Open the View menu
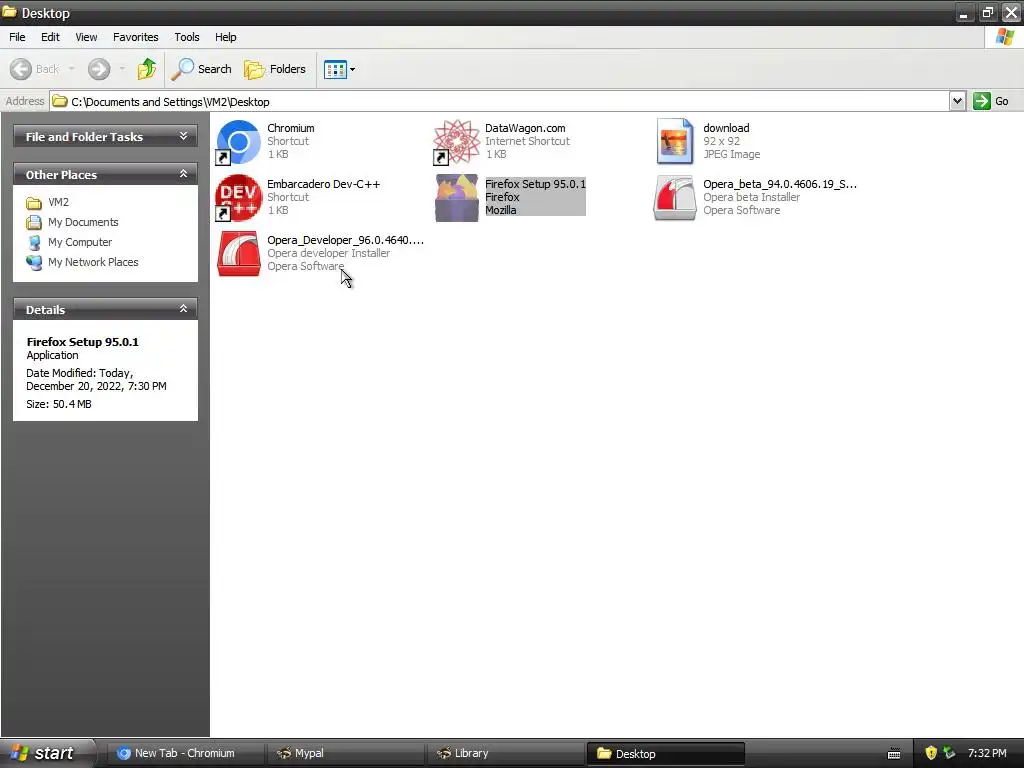This screenshot has width=1024, height=768. click(86, 37)
